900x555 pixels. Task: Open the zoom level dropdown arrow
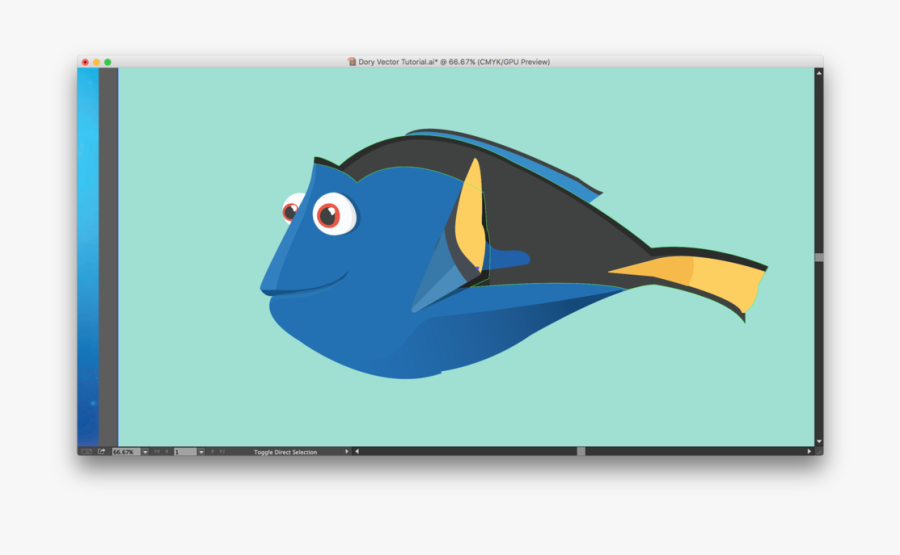(145, 452)
